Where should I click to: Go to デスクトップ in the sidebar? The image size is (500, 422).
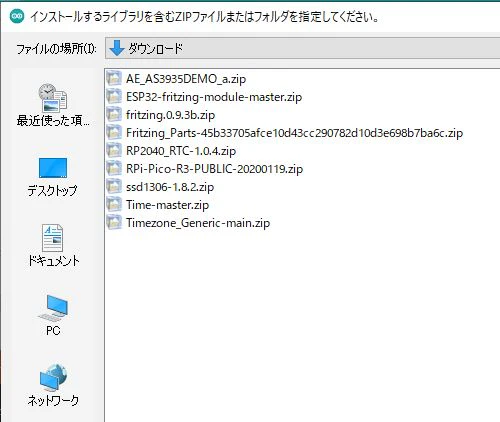53,177
